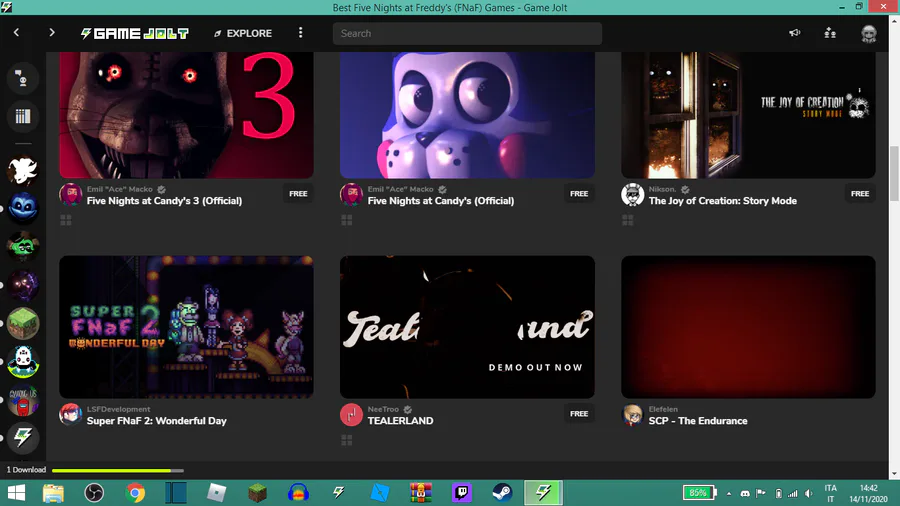This screenshot has width=900, height=506.
Task: Click Windows icon under Candy's 3
Action: click(66, 220)
